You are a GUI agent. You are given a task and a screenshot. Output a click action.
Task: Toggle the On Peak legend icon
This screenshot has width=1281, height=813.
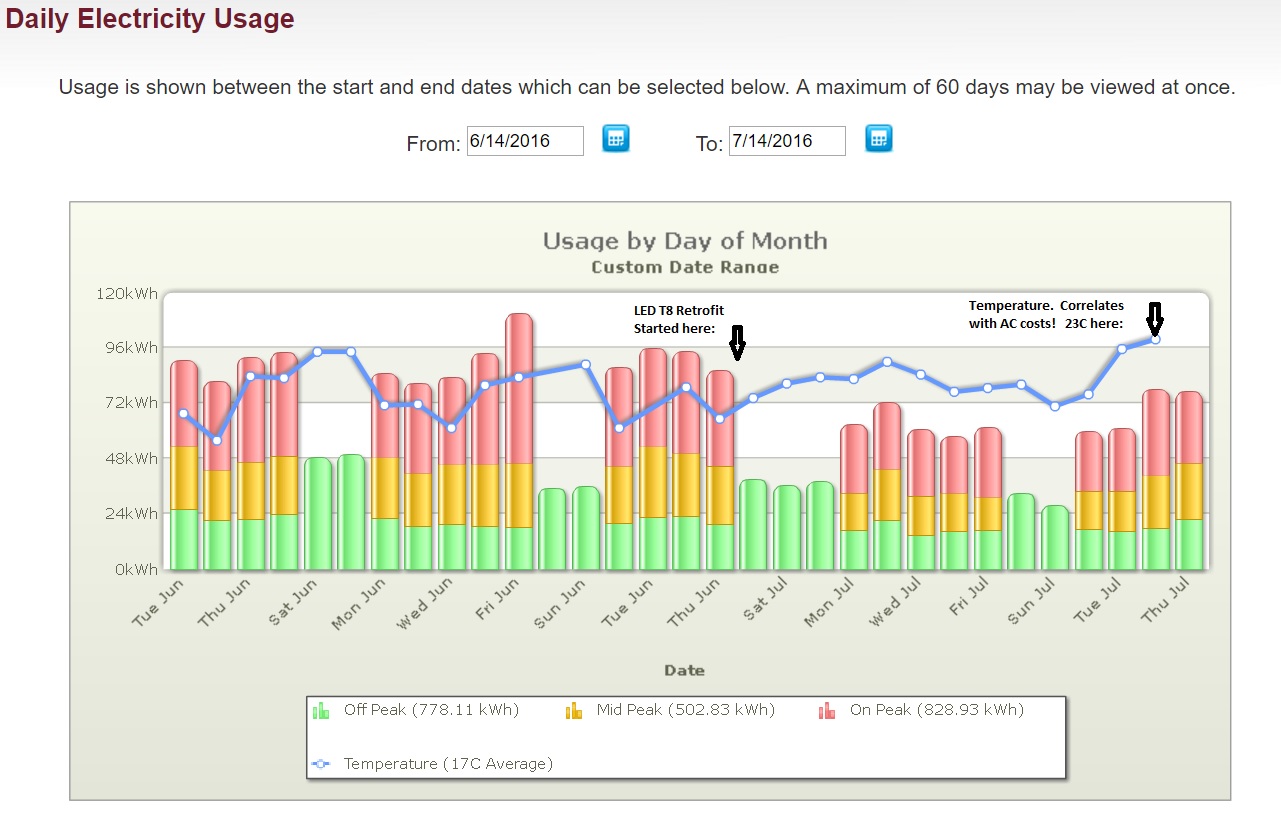click(x=827, y=711)
